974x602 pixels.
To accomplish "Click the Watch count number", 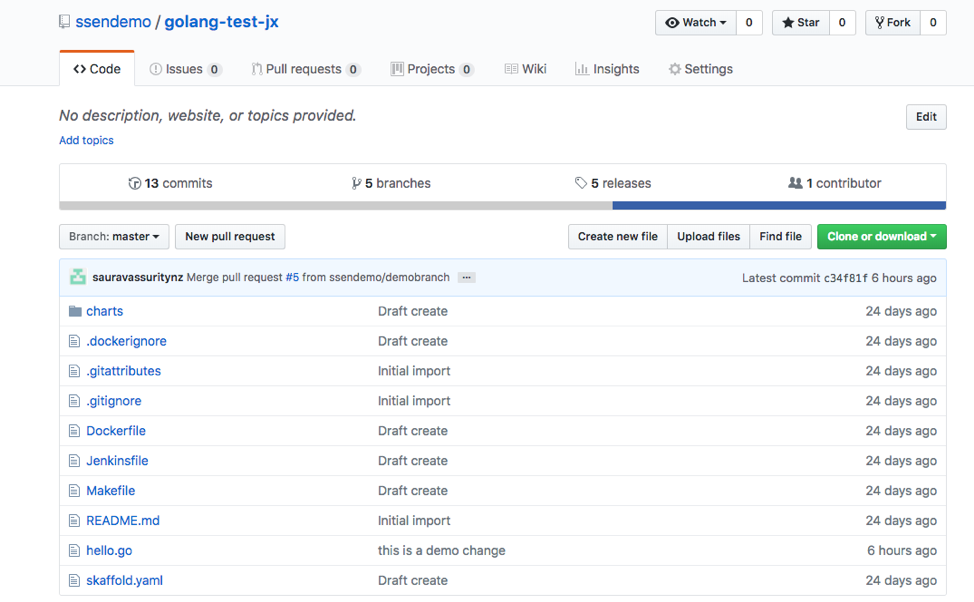I will click(x=749, y=22).
